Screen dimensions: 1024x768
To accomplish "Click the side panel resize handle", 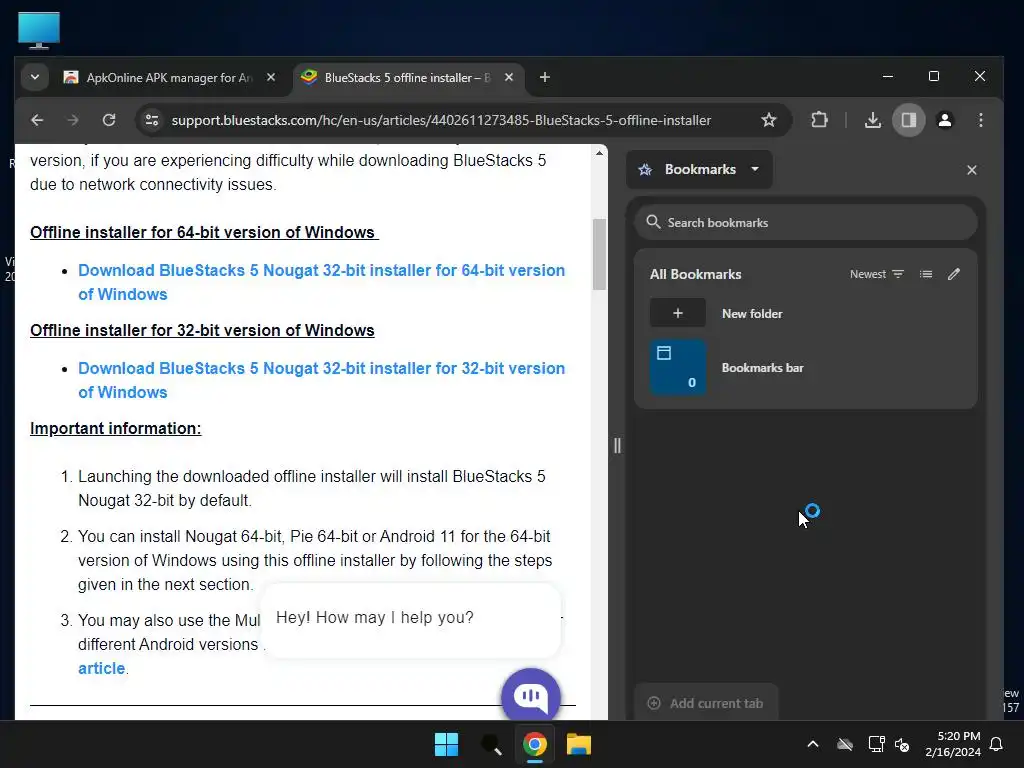I will click(617, 446).
